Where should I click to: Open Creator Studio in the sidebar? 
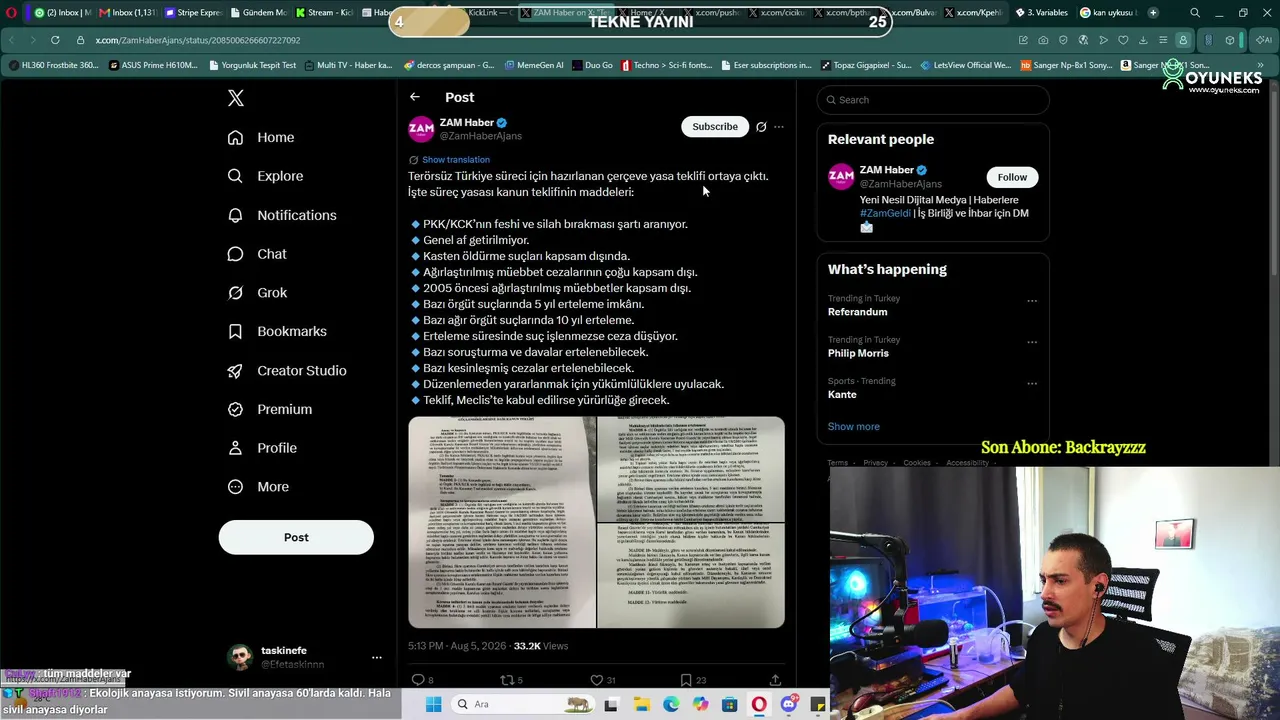pyautogui.click(x=287, y=370)
